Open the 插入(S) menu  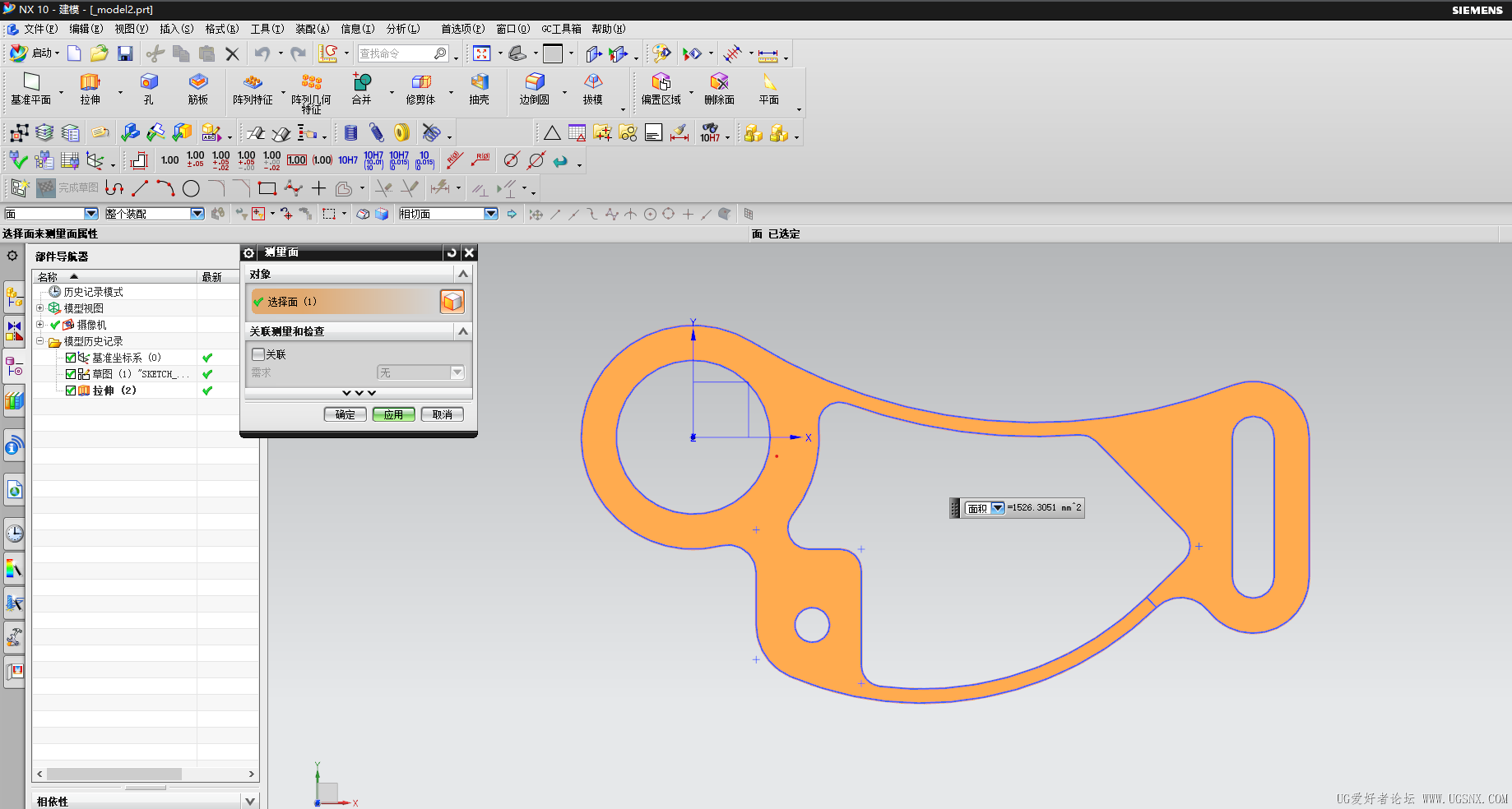click(176, 29)
